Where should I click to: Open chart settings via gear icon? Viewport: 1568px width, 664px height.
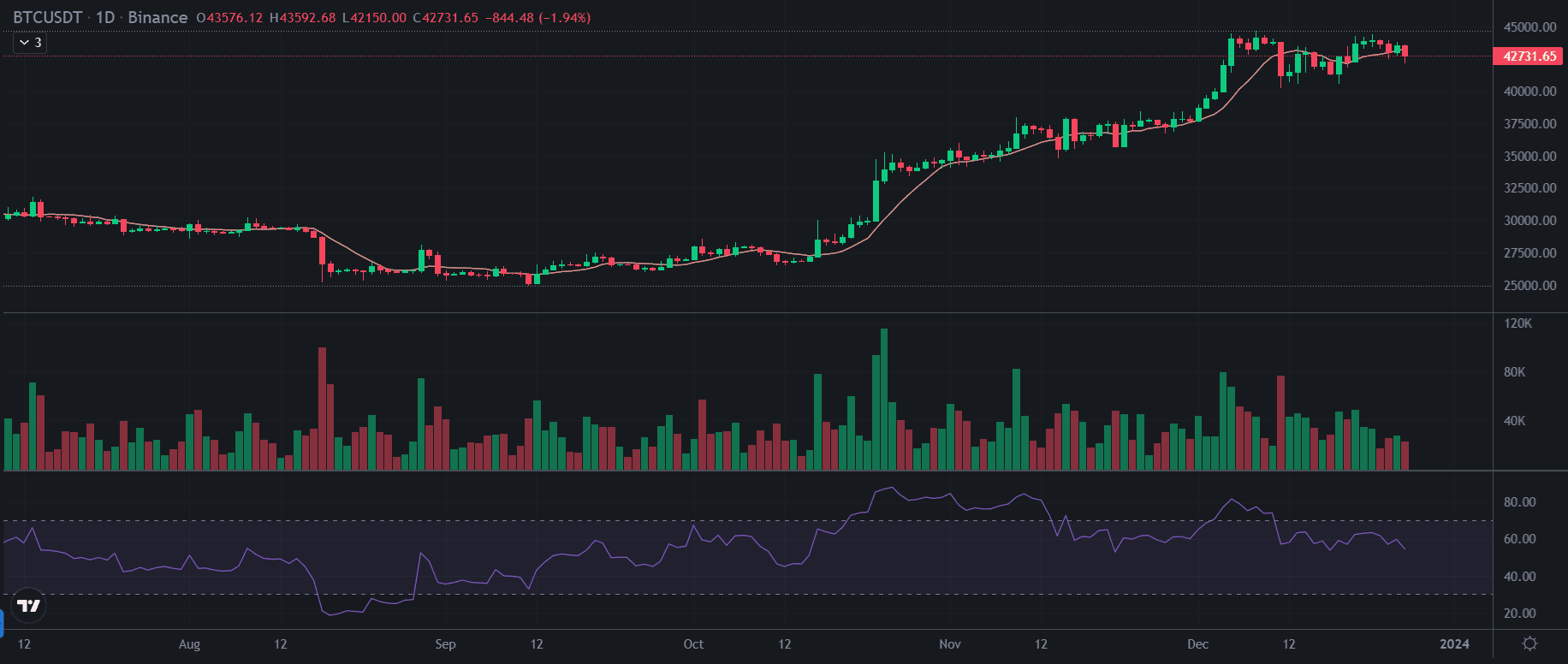click(x=1530, y=643)
